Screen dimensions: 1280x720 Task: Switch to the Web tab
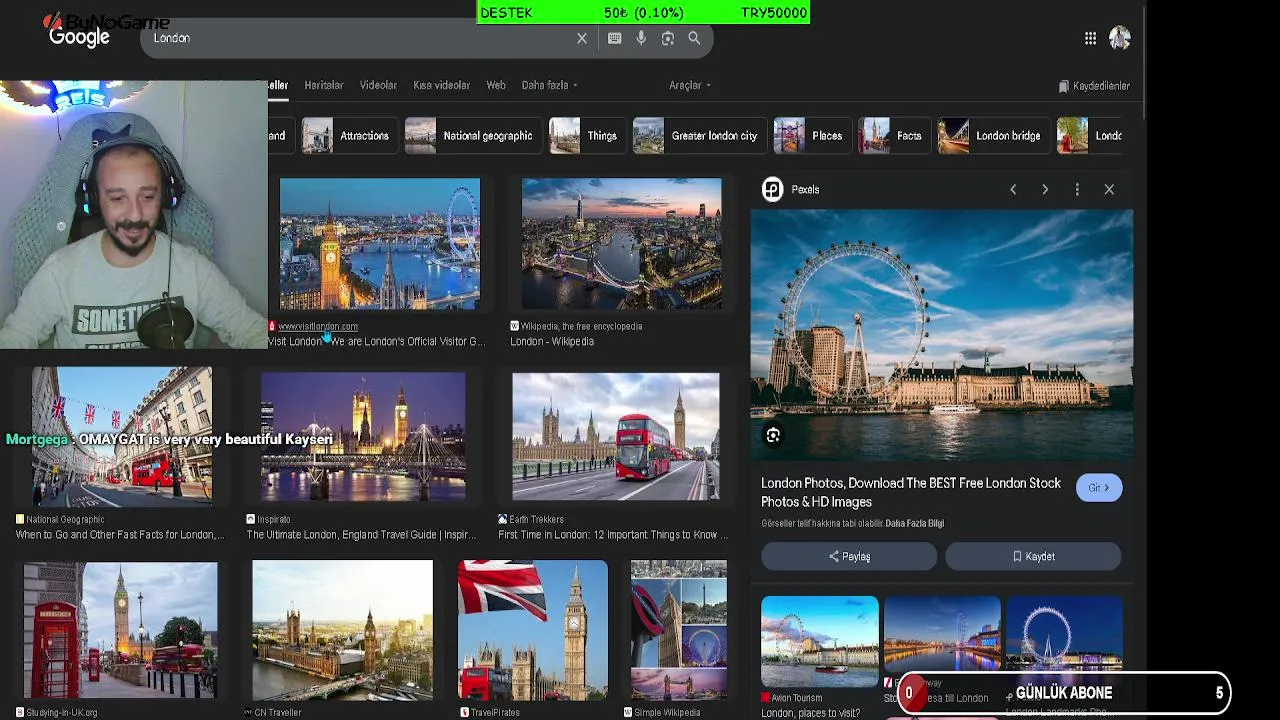[496, 86]
